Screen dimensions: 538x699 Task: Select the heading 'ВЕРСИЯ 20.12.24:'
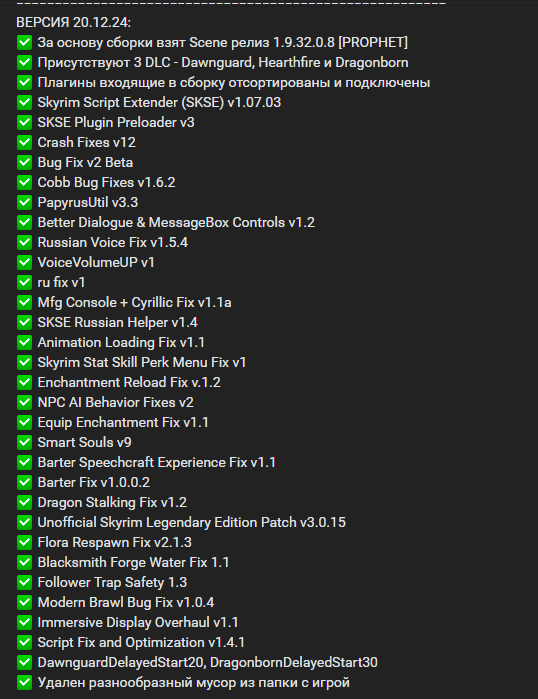coord(74,22)
